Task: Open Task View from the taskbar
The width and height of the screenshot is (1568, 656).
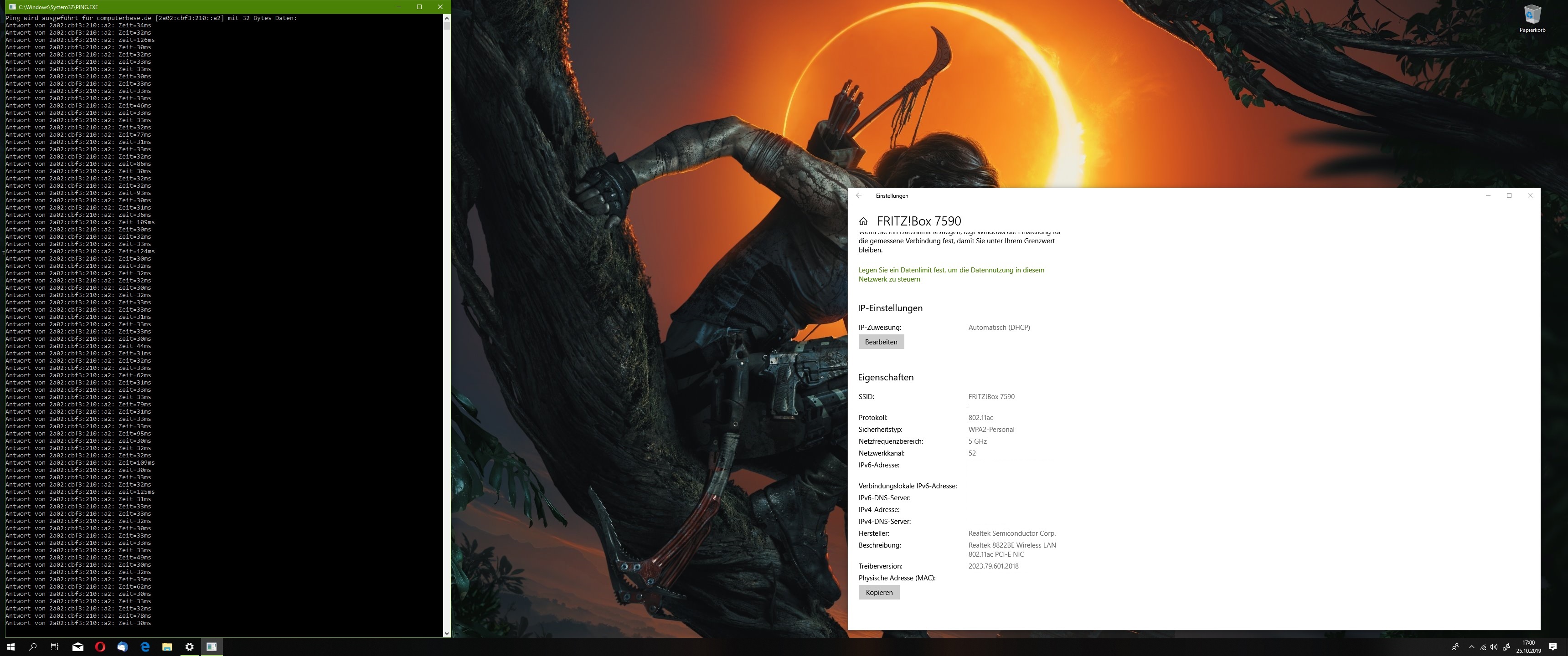Action: (55, 647)
